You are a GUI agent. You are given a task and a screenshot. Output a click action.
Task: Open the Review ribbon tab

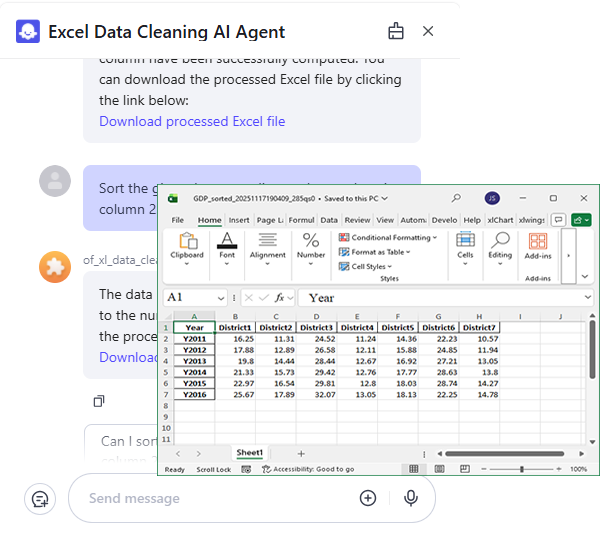click(357, 220)
